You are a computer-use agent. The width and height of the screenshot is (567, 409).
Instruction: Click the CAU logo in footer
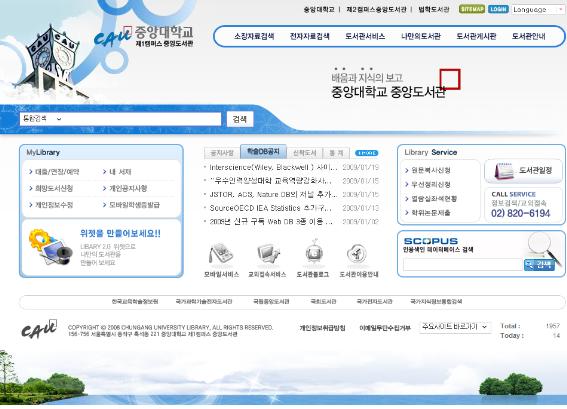click(39, 329)
